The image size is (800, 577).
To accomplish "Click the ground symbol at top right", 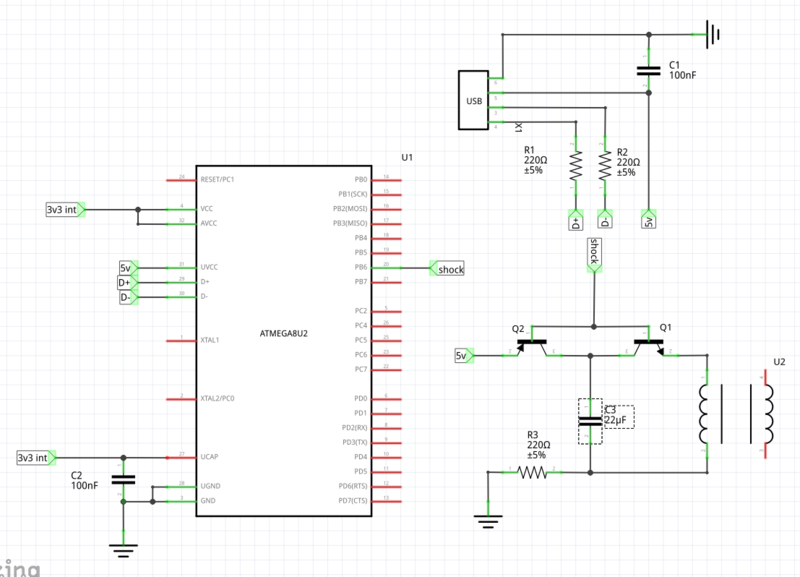I will click(712, 35).
